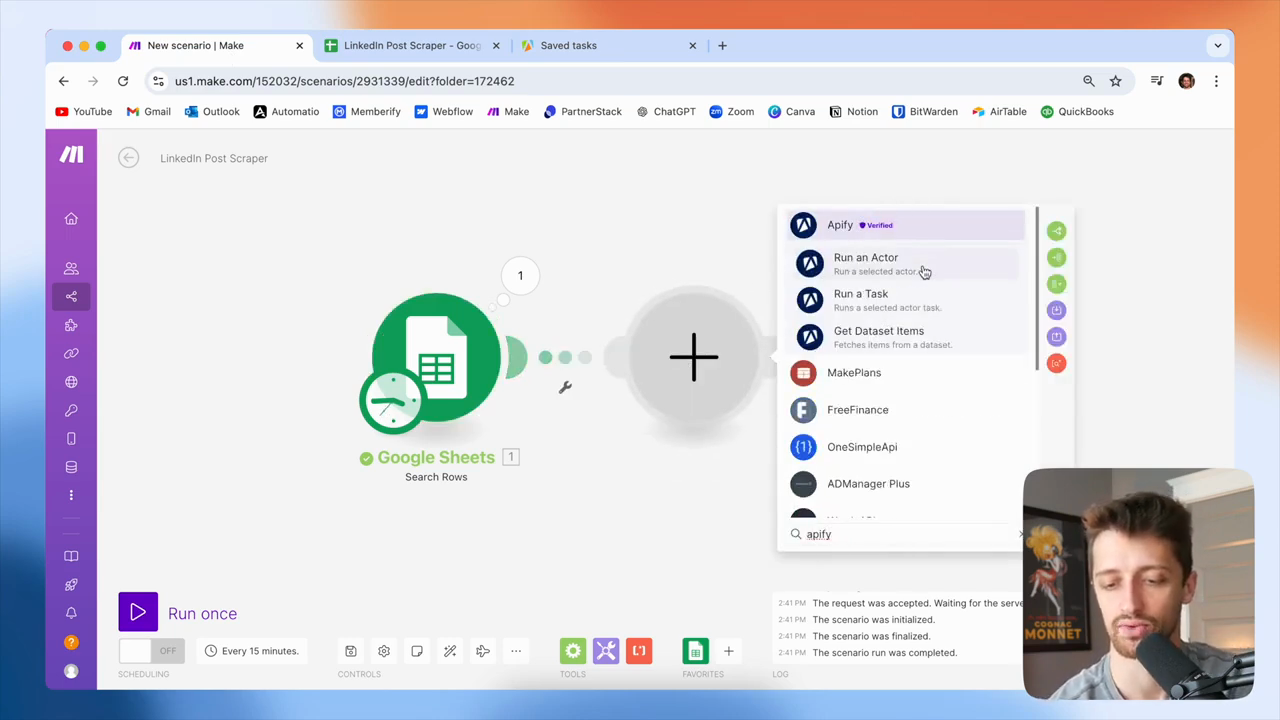Click the browser Back button

point(64,81)
